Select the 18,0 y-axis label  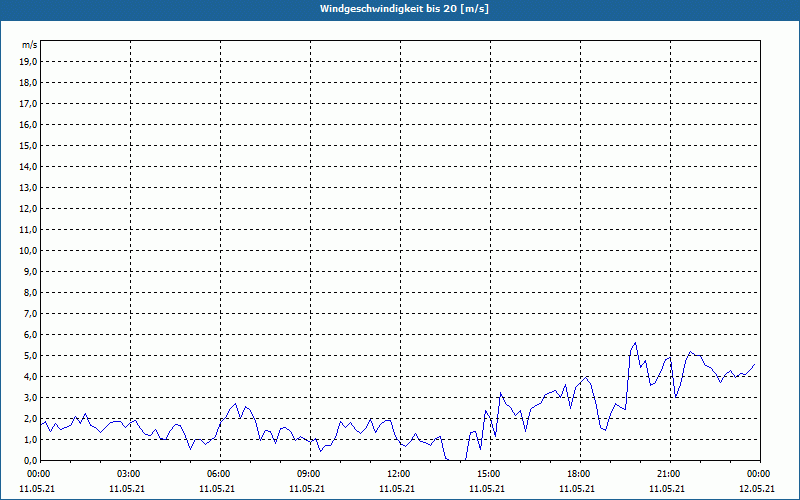coord(29,83)
